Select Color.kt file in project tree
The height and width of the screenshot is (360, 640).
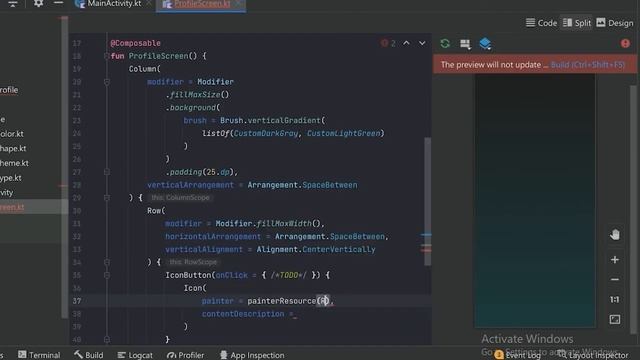coord(11,134)
